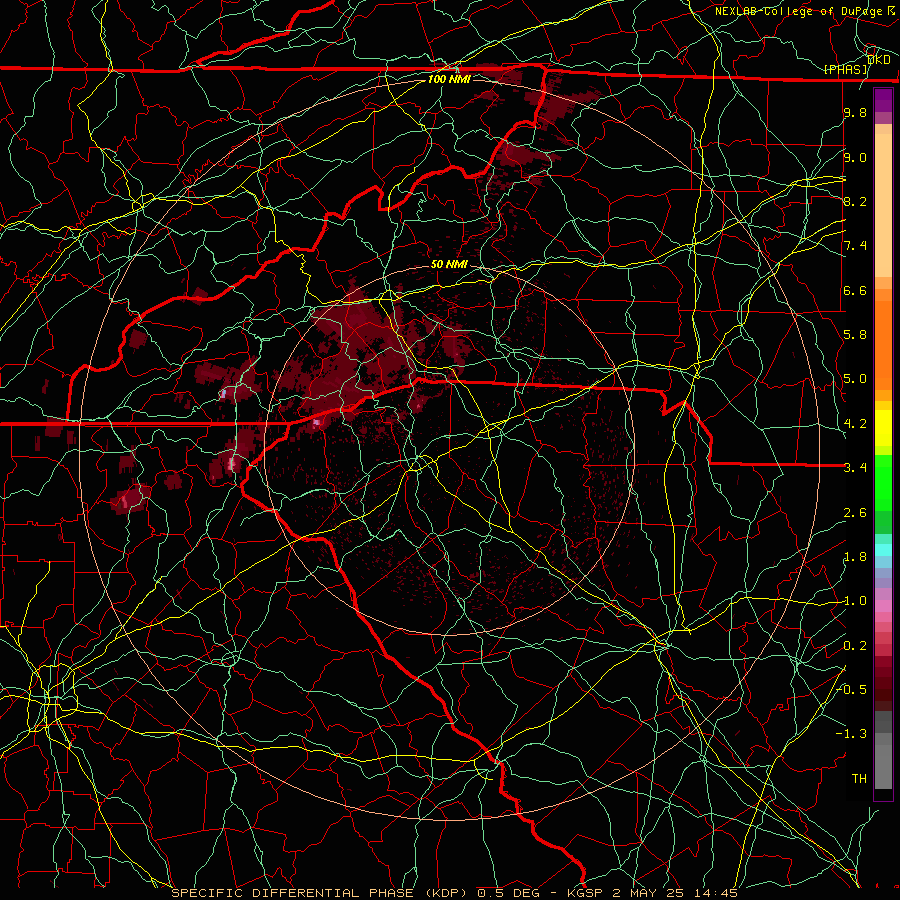
Task: Click the 1.0 legend value
Action: [x=855, y=601]
